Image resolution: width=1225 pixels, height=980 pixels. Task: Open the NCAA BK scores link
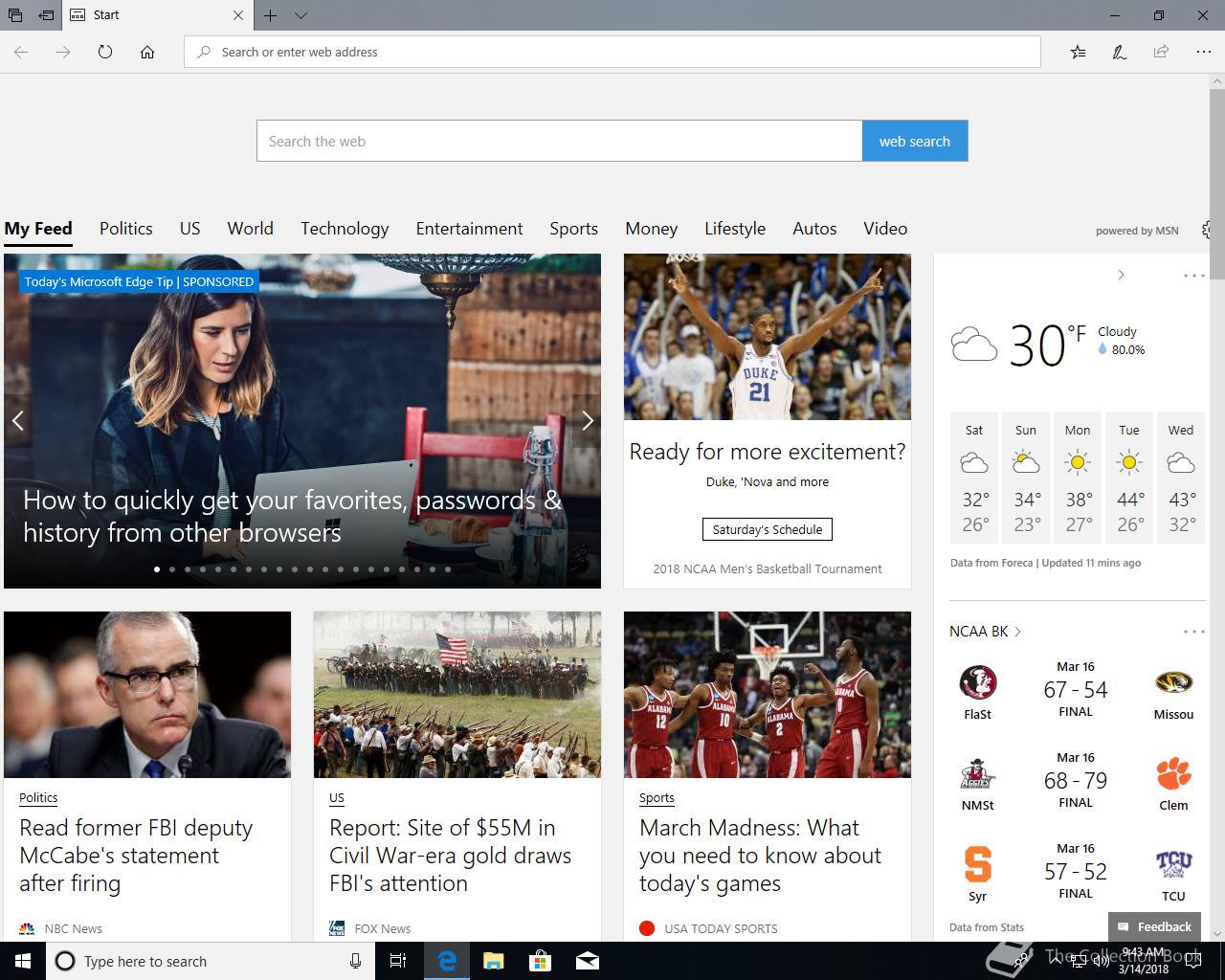point(986,632)
